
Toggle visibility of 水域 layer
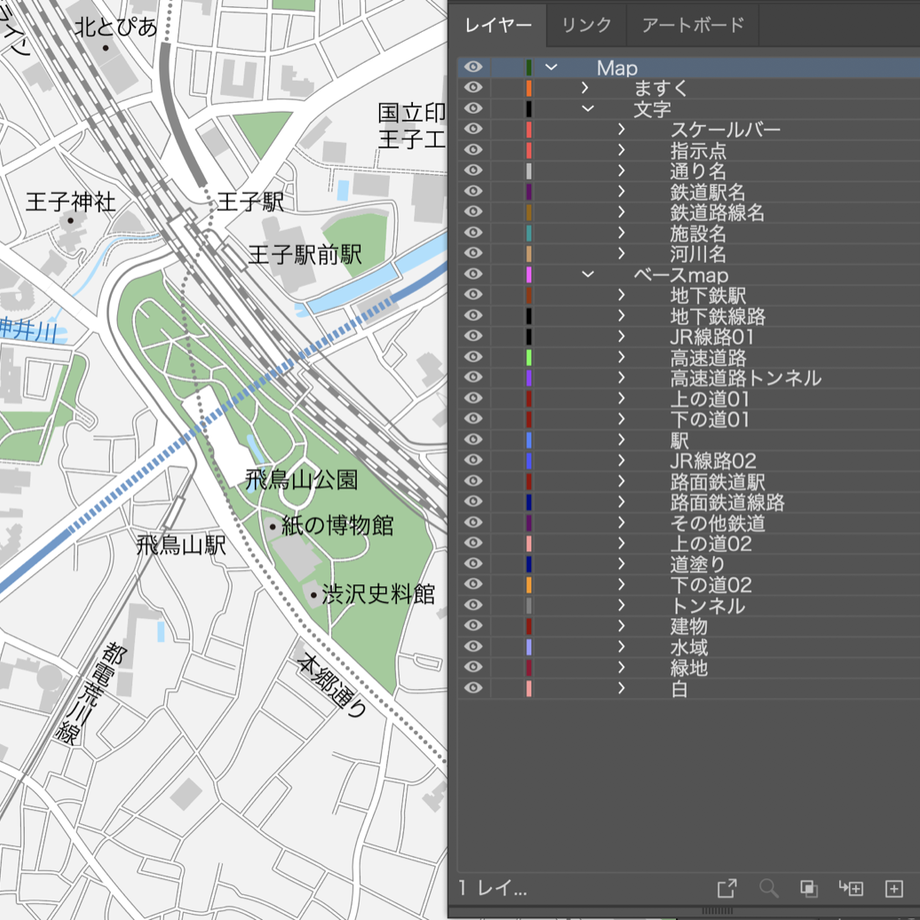(x=473, y=647)
